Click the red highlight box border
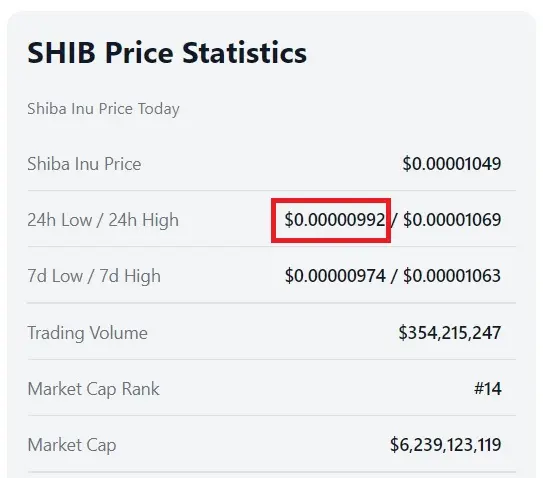Viewport: 543px width, 478px height. pos(331,200)
